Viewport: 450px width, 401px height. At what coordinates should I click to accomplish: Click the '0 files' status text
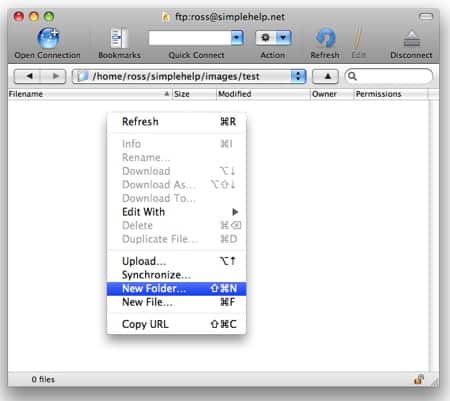(x=43, y=379)
